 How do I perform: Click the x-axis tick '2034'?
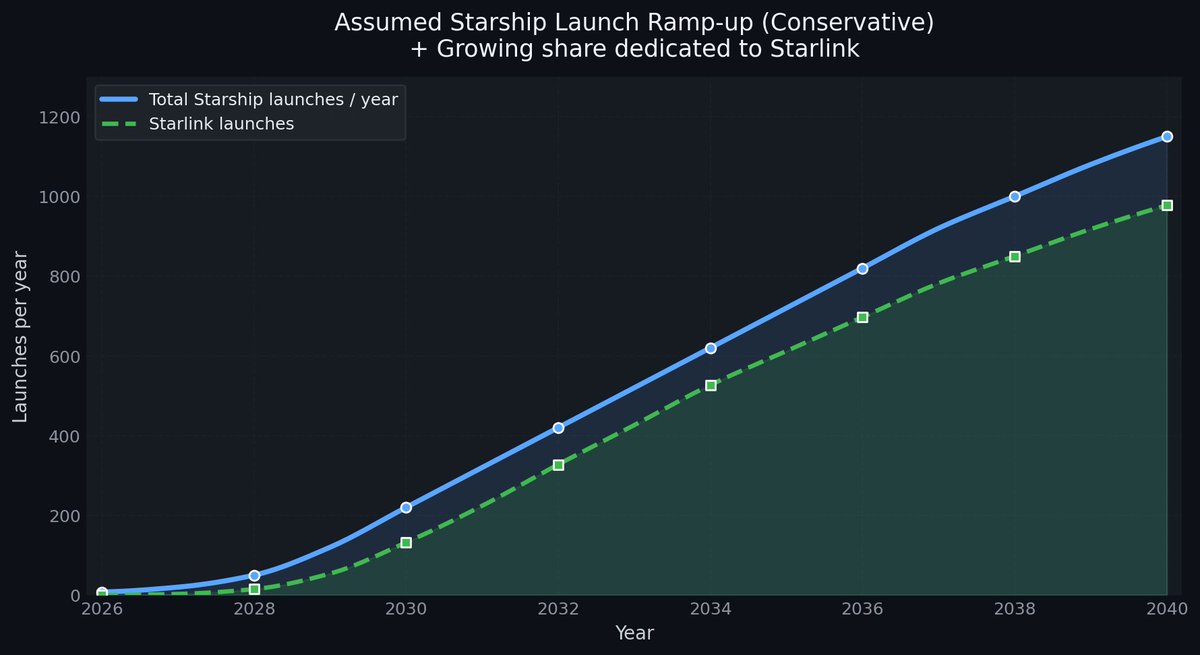(710, 609)
